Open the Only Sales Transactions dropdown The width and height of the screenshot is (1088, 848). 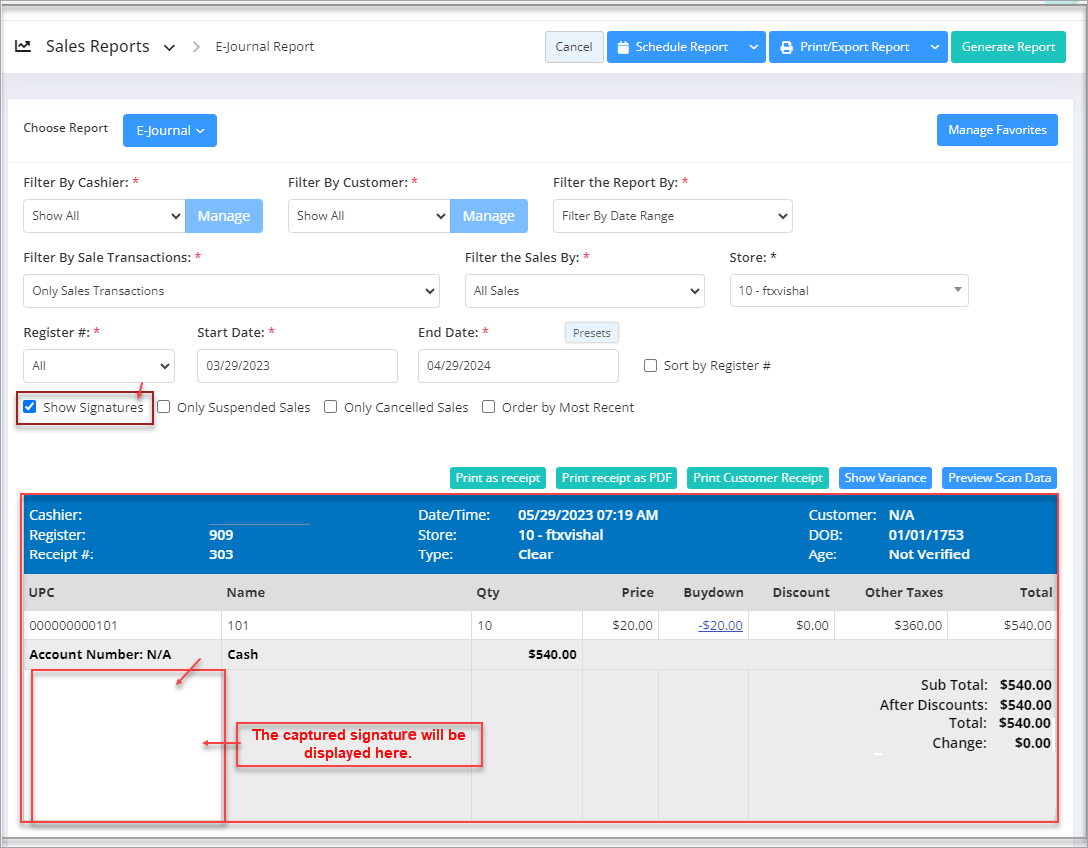tap(231, 291)
